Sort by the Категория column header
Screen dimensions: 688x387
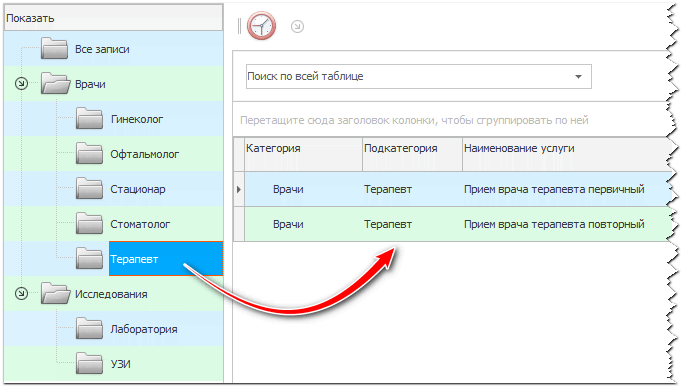(x=303, y=154)
